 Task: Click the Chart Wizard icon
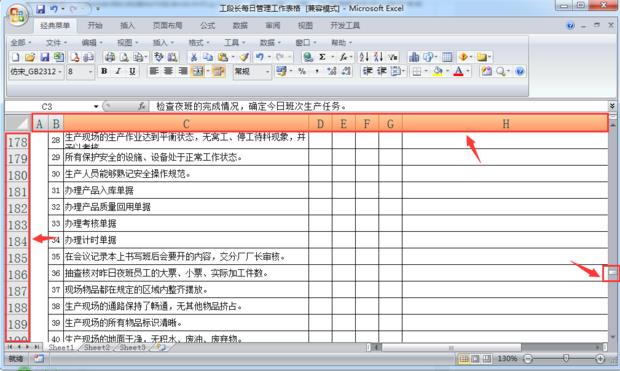[414, 57]
